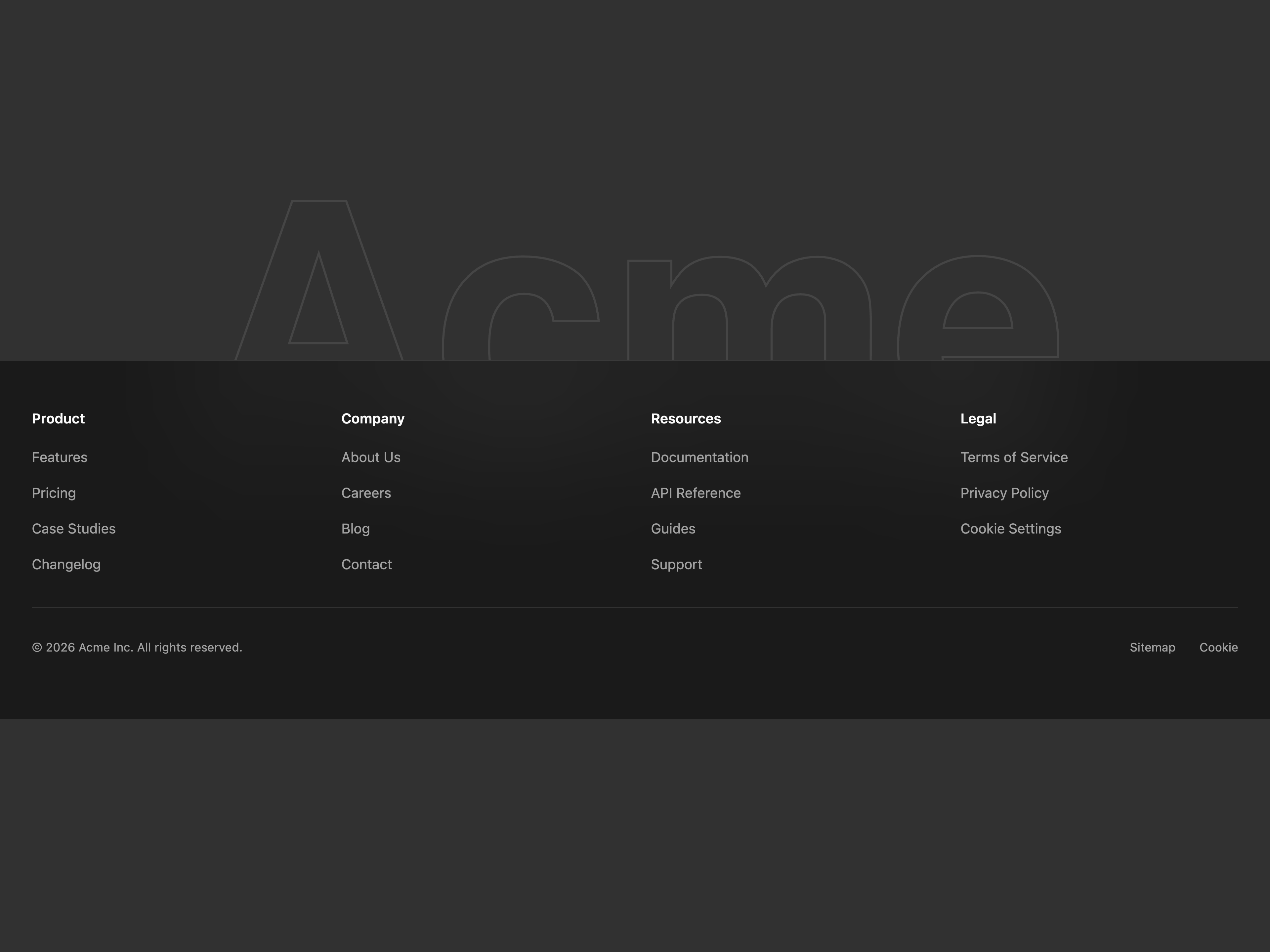The height and width of the screenshot is (952, 1270).
Task: Click the Cookie link beside Sitemap
Action: pyautogui.click(x=1218, y=647)
